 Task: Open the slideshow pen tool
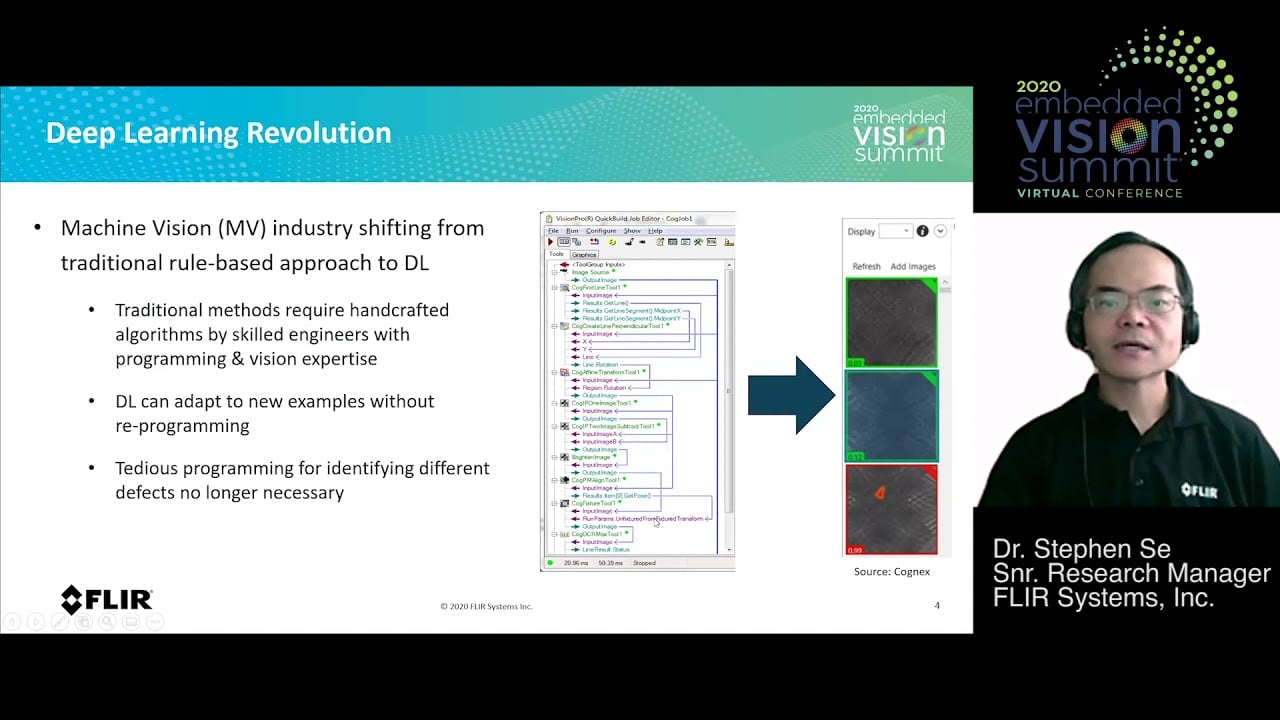tap(60, 622)
